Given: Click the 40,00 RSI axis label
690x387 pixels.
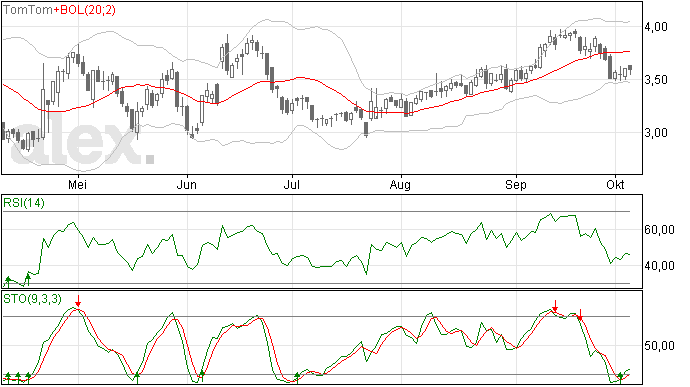Looking at the screenshot, I should (x=659, y=265).
